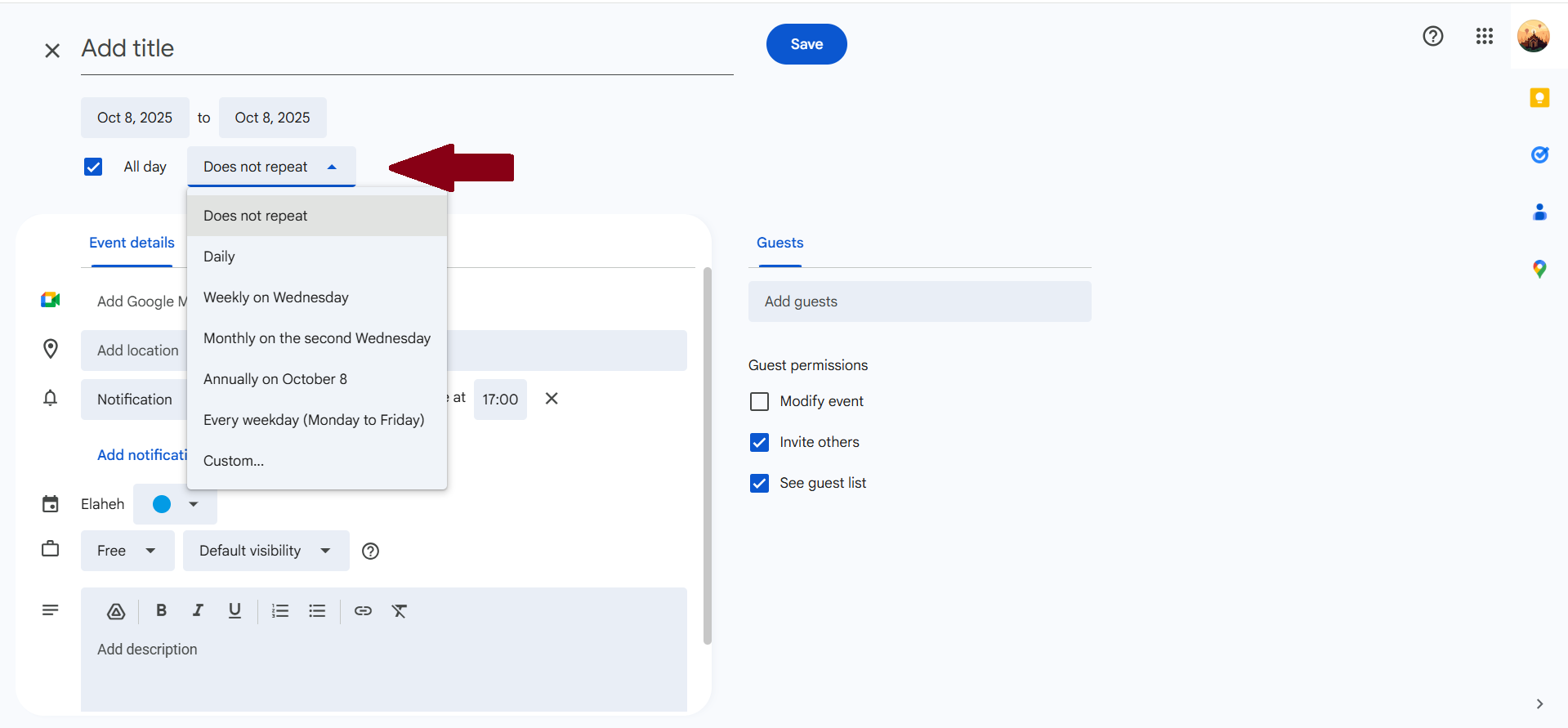The image size is (1568, 728).
Task: Uncheck the All day checkbox
Action: [93, 167]
